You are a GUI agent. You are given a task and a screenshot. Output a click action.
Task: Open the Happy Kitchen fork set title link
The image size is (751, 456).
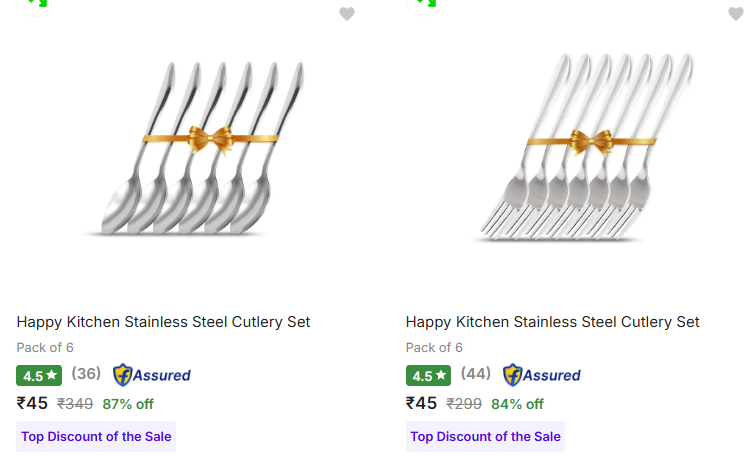(552, 322)
